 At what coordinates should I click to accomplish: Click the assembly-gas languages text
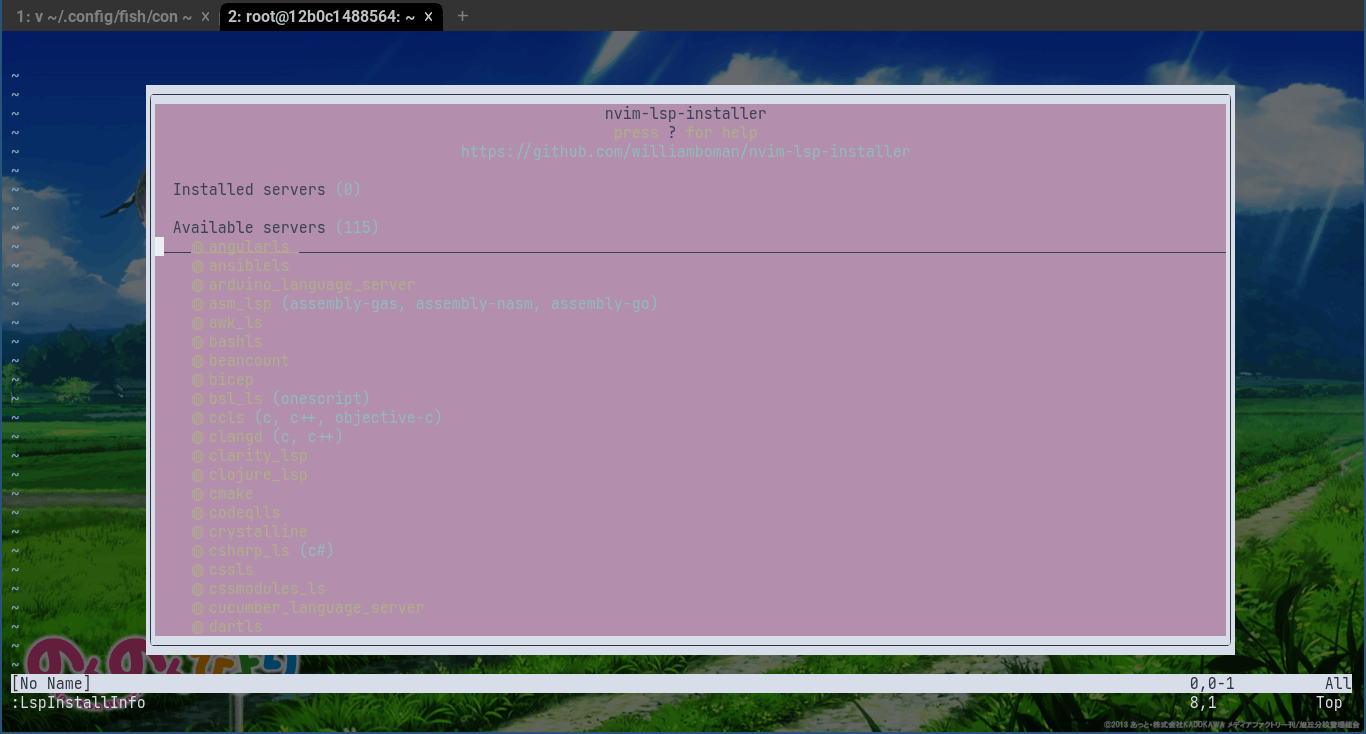344,304
